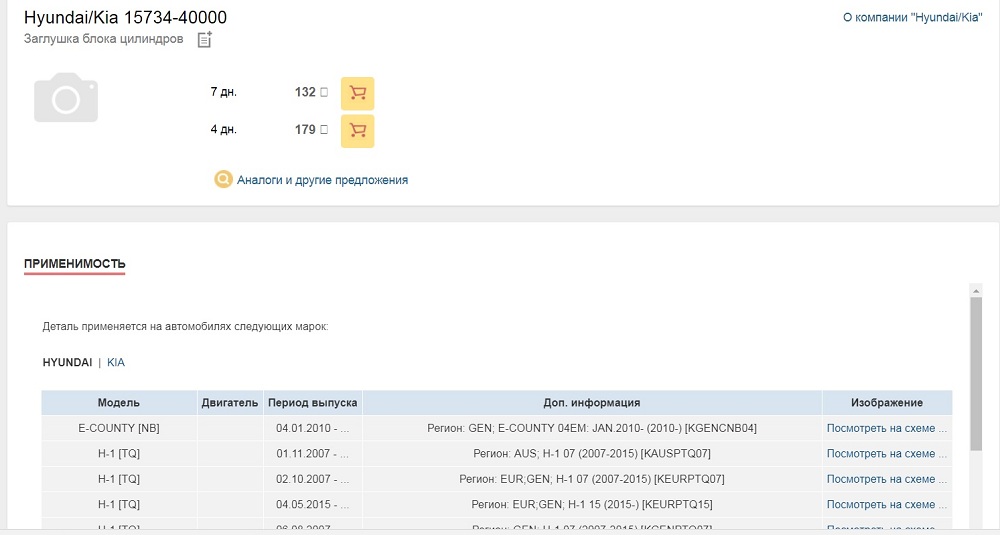Click the scrollbar up arrow
Image resolution: width=1000 pixels, height=535 pixels.
976,290
